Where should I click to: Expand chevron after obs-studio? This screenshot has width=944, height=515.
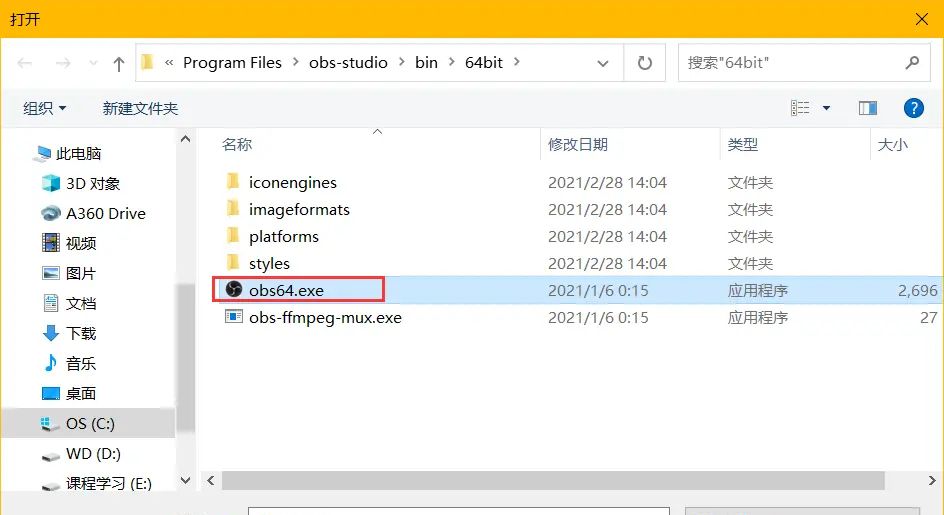coord(402,62)
